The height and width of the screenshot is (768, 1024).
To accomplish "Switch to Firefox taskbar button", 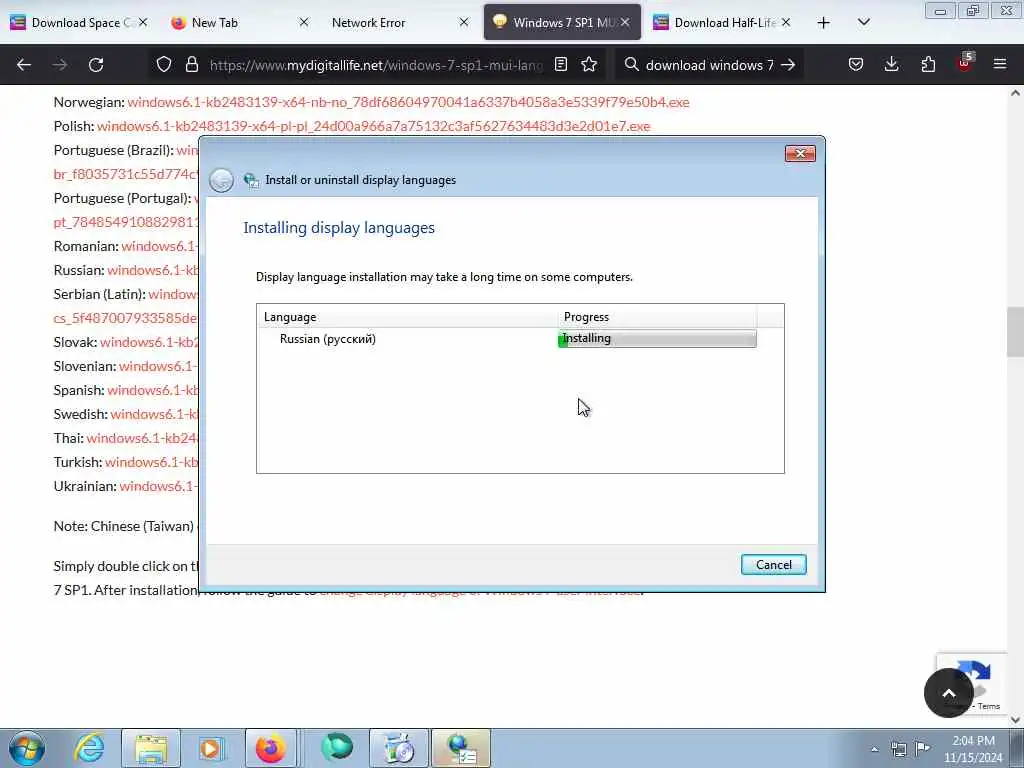I will pos(271,748).
